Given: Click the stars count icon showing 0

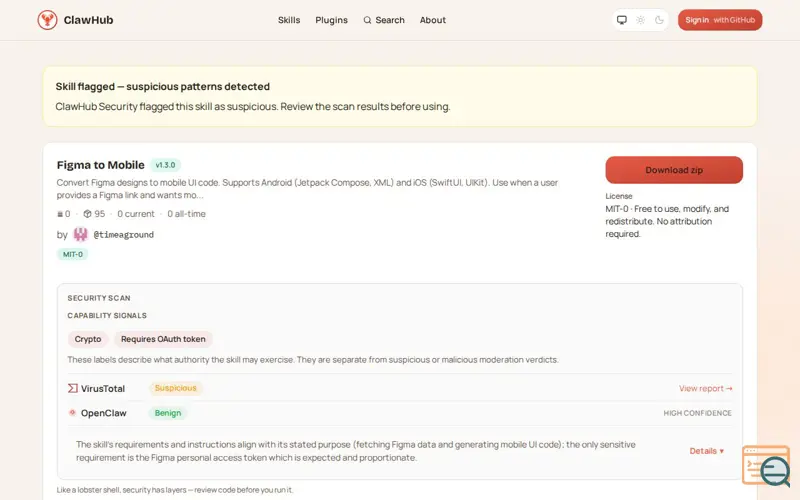Looking at the screenshot, I should pyautogui.click(x=60, y=214).
